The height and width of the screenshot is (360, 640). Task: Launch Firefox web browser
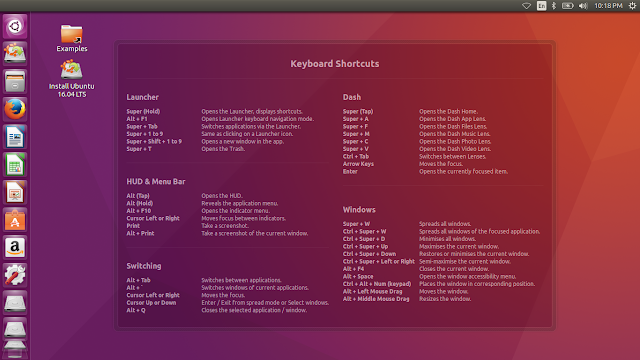pyautogui.click(x=15, y=109)
